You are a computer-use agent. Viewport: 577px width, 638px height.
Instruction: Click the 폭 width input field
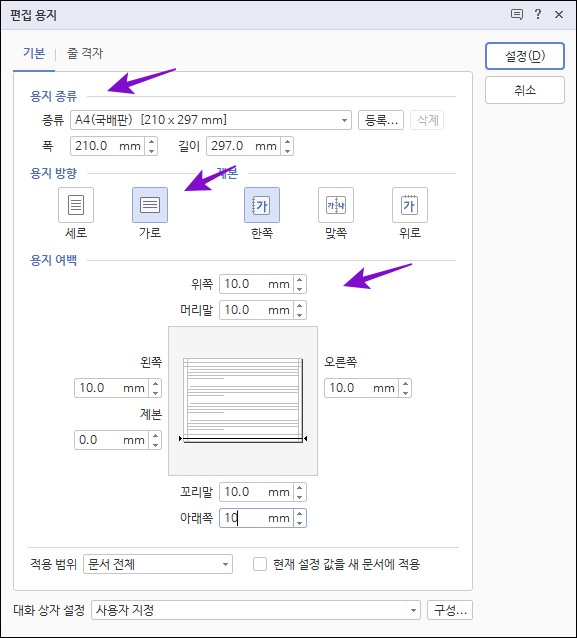(109, 146)
